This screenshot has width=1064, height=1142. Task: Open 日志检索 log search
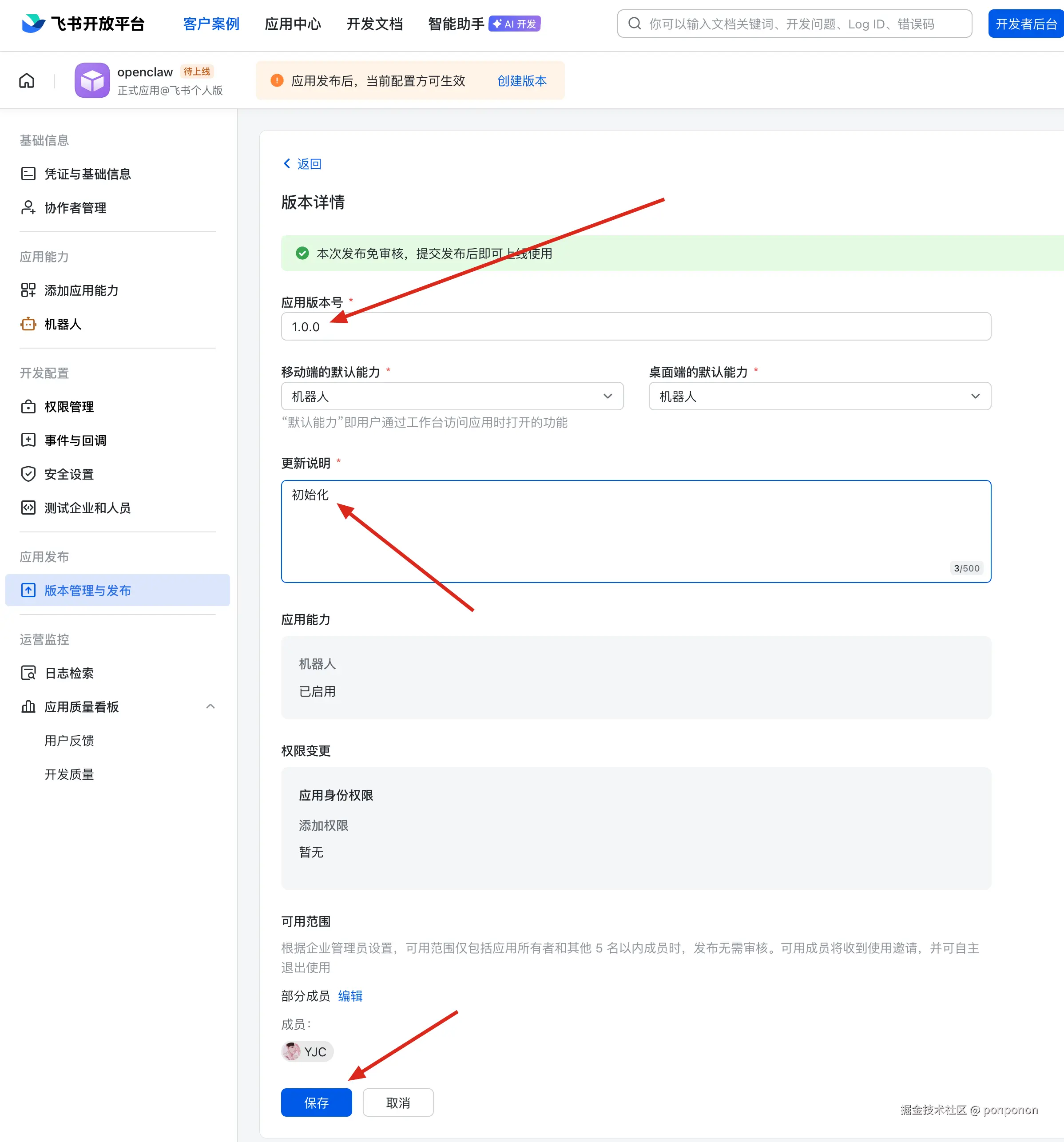[69, 673]
